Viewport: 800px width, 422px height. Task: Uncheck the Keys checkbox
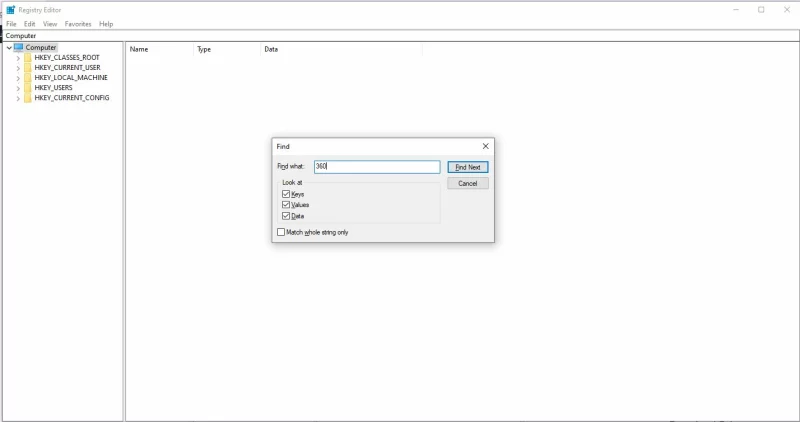(x=286, y=194)
